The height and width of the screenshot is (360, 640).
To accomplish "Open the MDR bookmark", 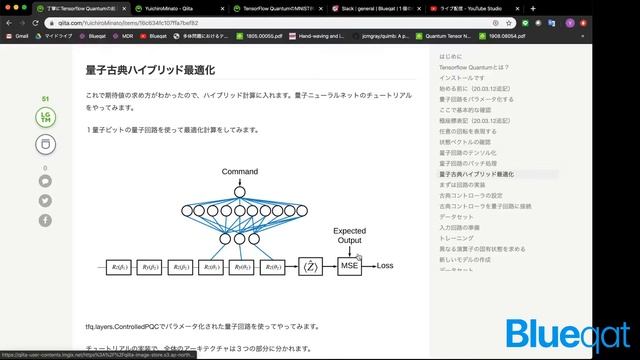I will [x=123, y=36].
